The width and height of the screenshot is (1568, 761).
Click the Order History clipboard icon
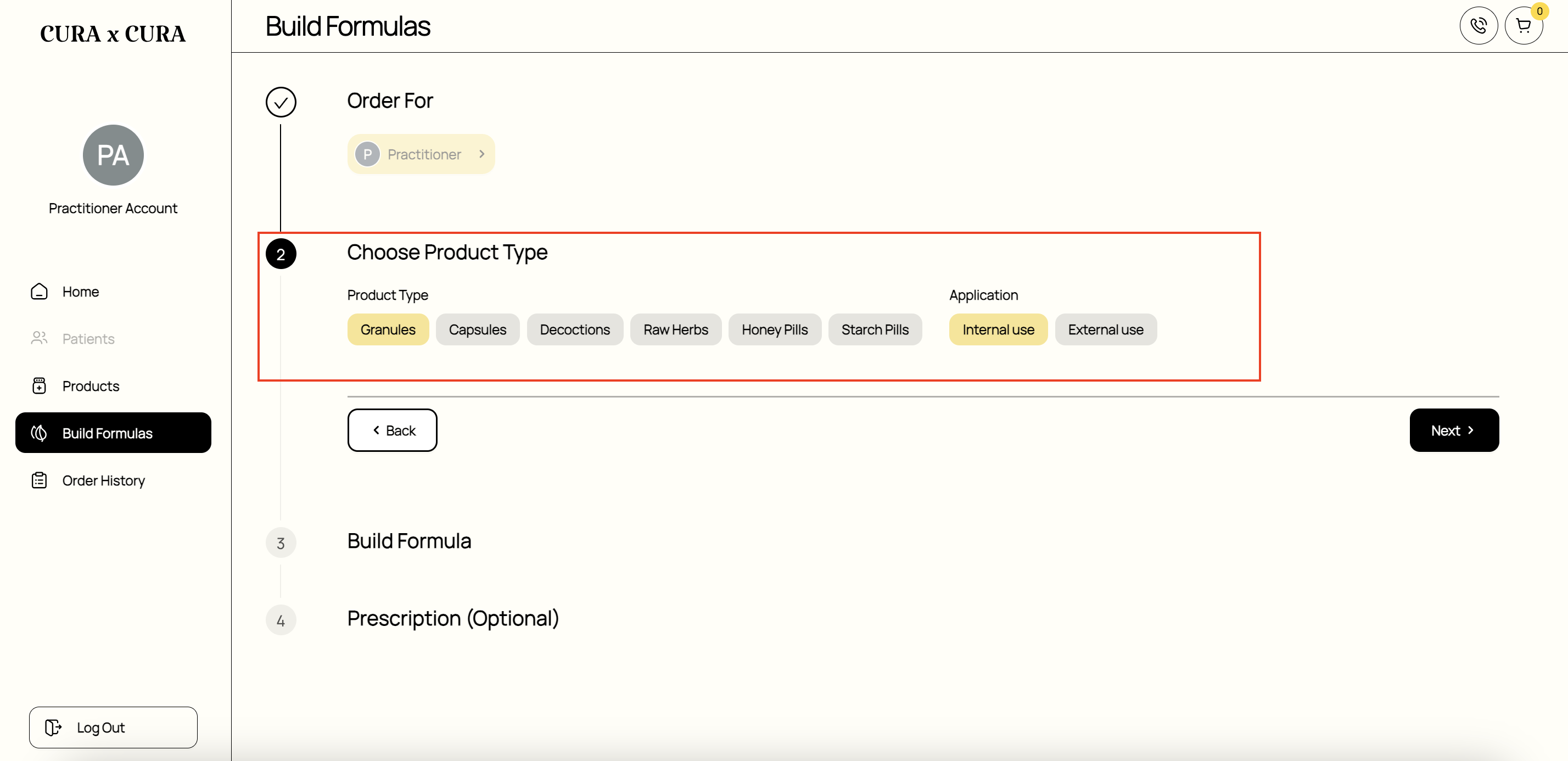[40, 480]
